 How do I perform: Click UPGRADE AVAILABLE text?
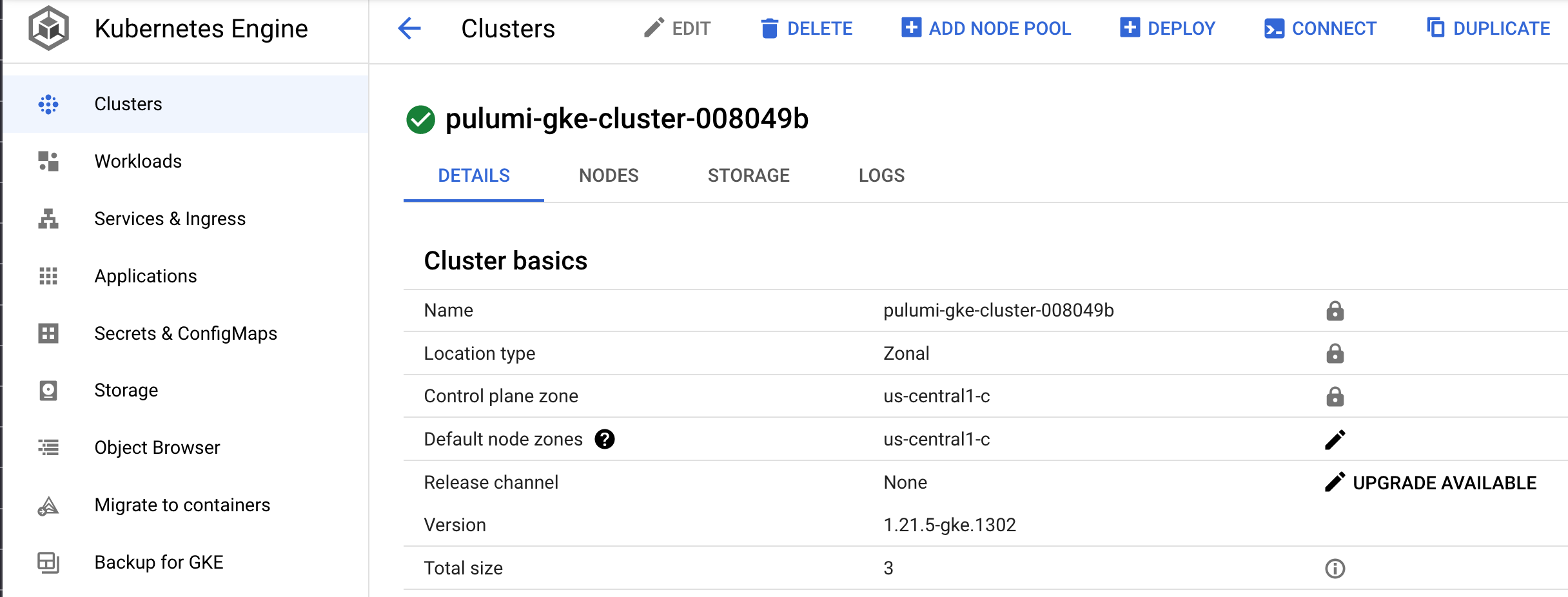1444,483
